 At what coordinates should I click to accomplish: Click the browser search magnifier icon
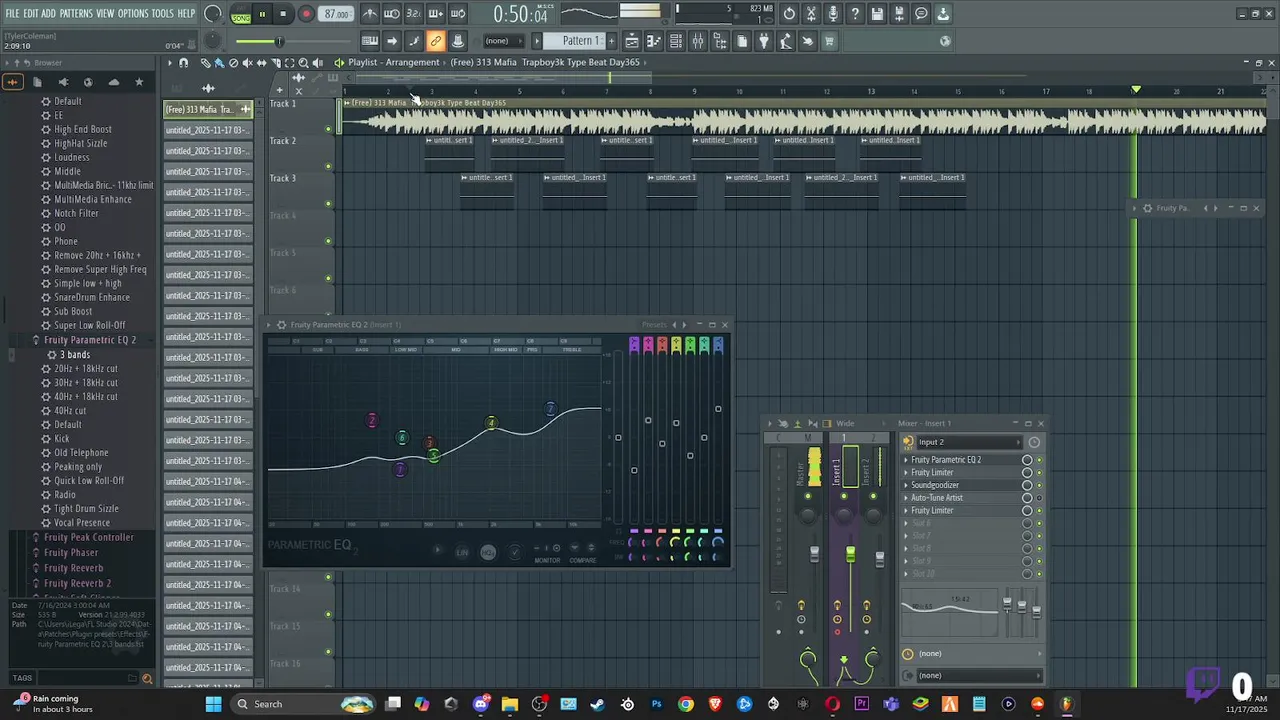[147, 679]
